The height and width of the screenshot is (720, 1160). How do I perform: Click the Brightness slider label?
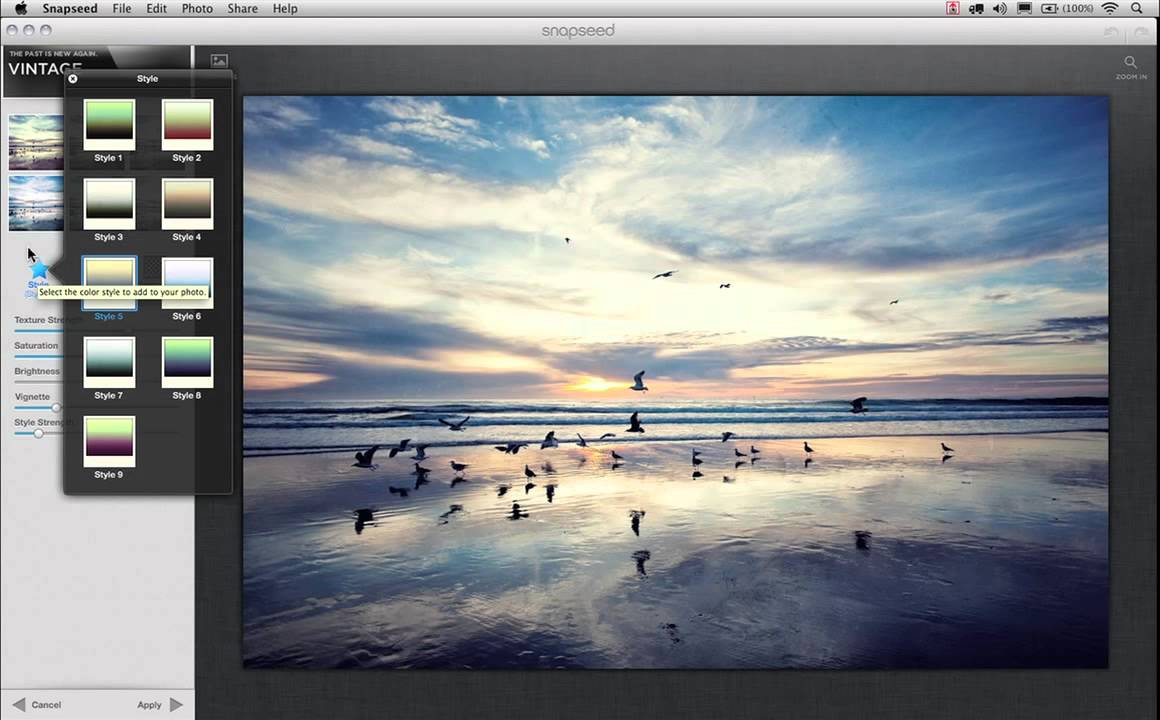[x=37, y=371]
